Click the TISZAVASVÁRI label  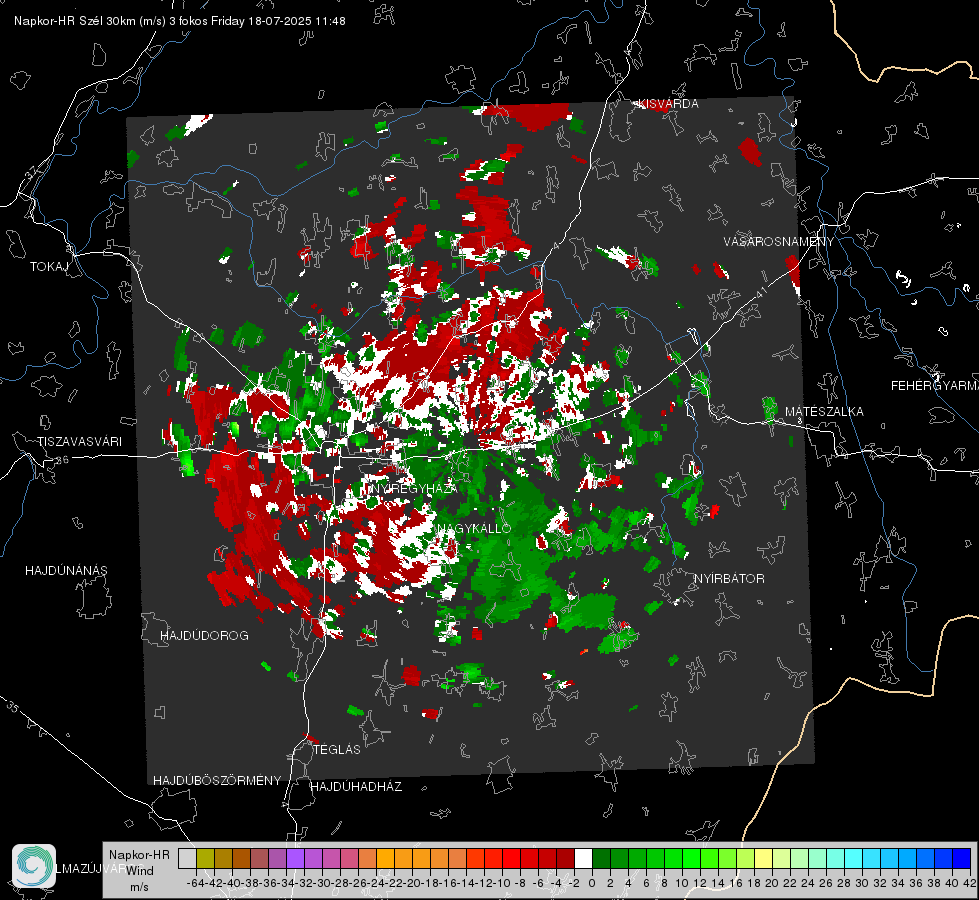79,442
